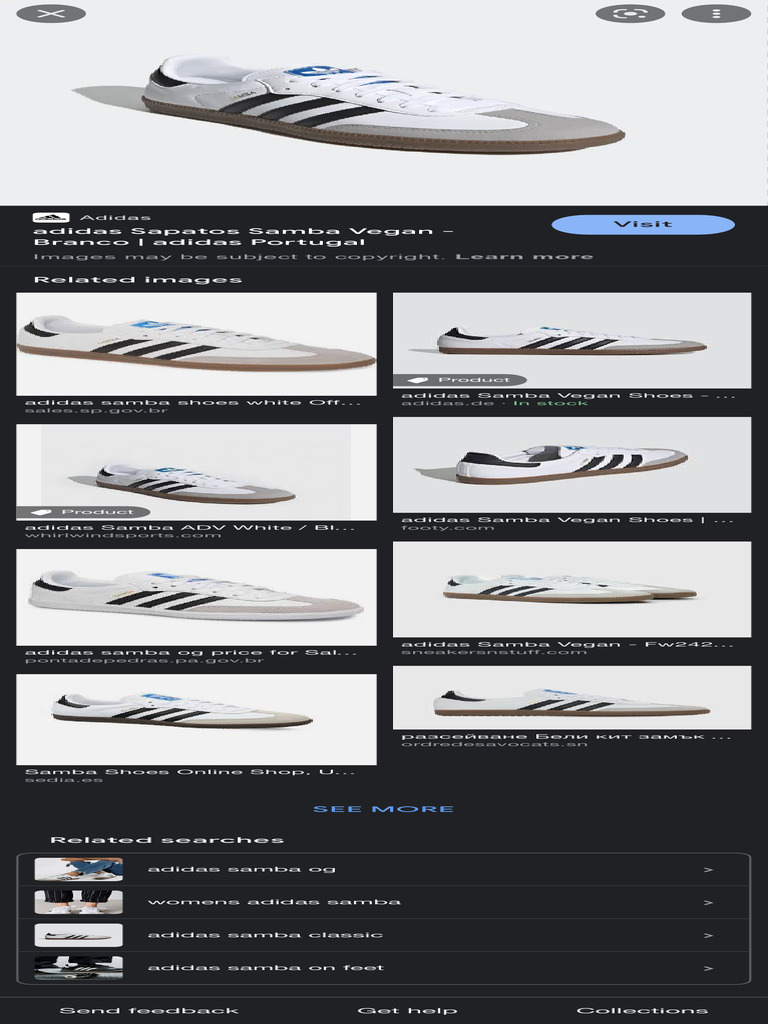Expand 'womens adidas samba' search arrow

click(x=708, y=903)
